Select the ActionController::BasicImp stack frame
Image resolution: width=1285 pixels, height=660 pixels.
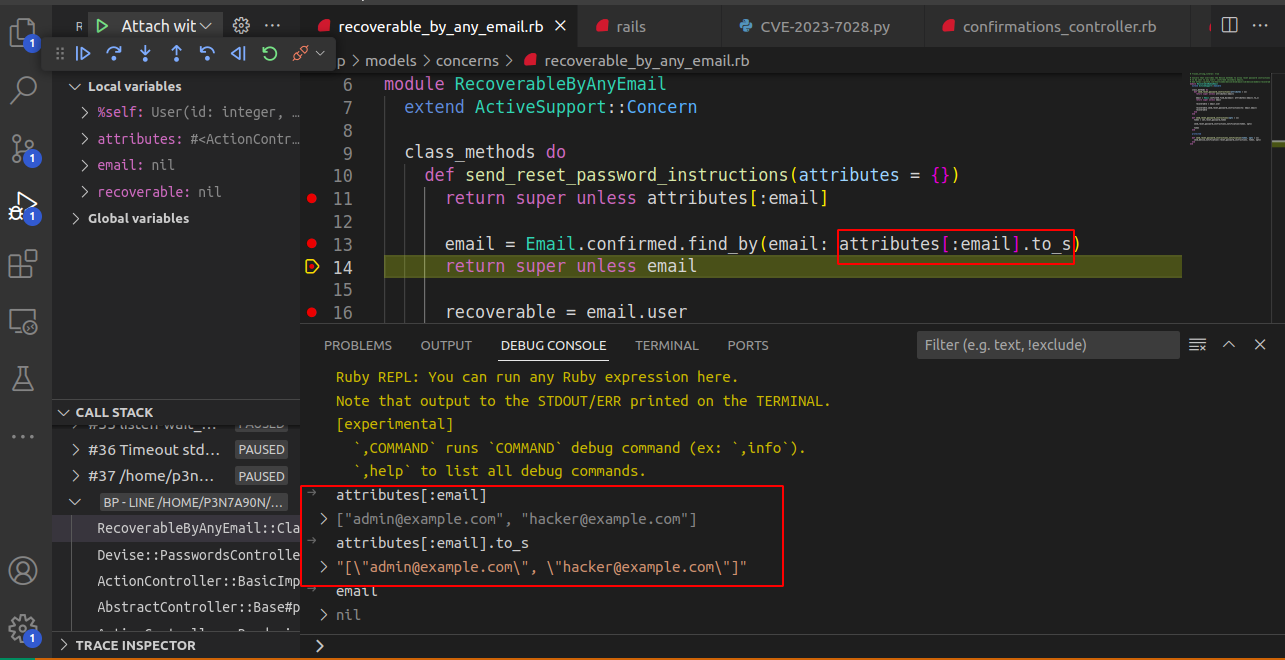176,580
